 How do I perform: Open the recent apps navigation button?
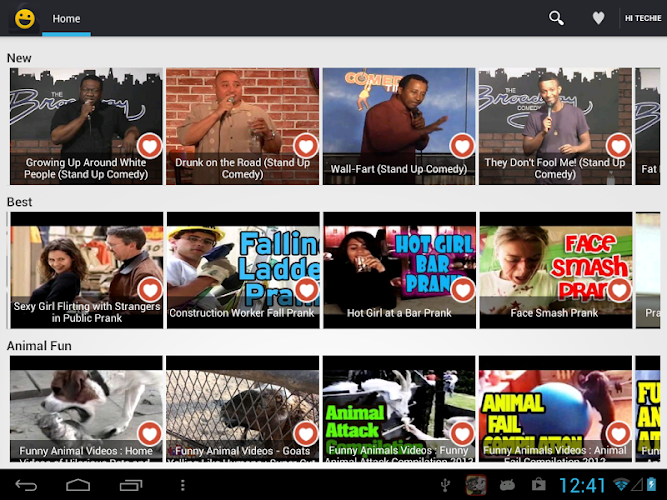[x=130, y=486]
